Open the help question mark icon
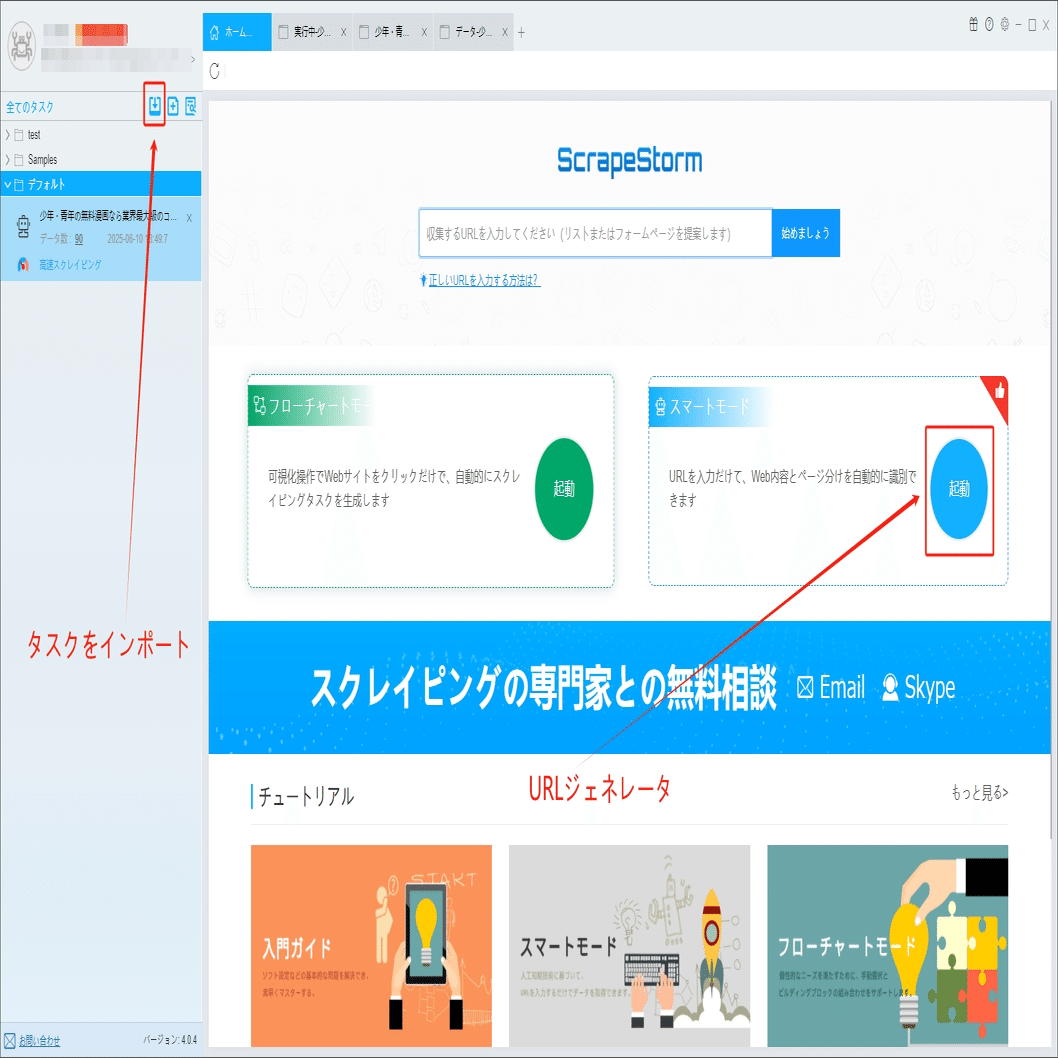Screen dimensions: 1058x1058 [989, 24]
